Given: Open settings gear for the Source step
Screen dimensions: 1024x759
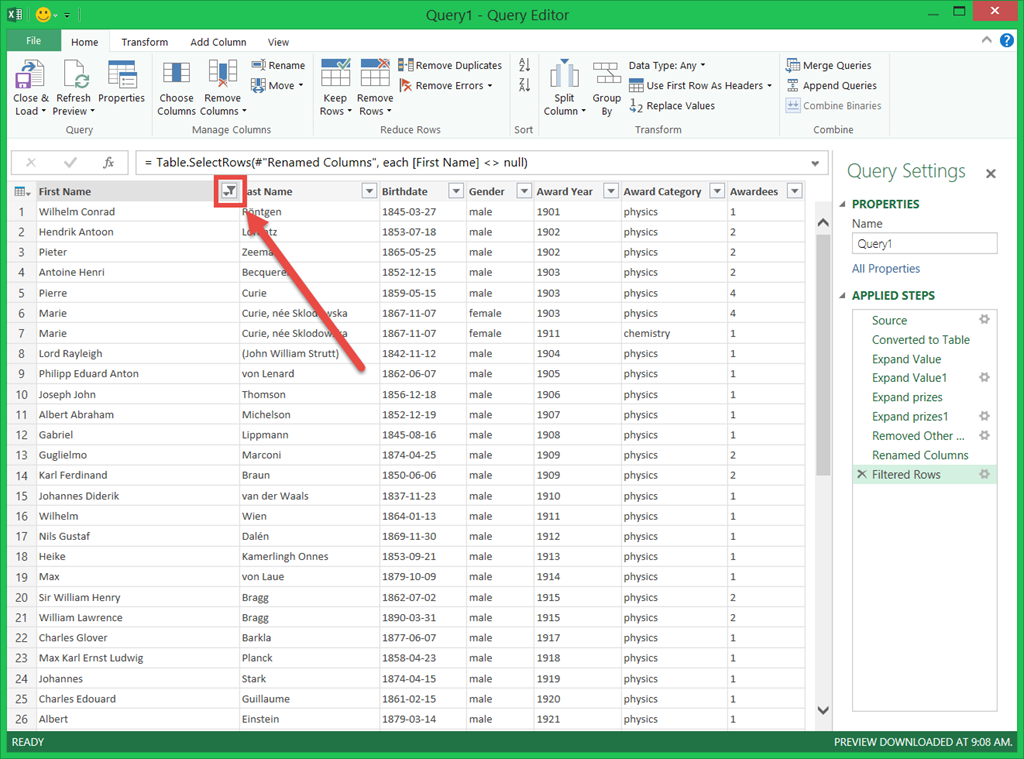Looking at the screenshot, I should (984, 320).
